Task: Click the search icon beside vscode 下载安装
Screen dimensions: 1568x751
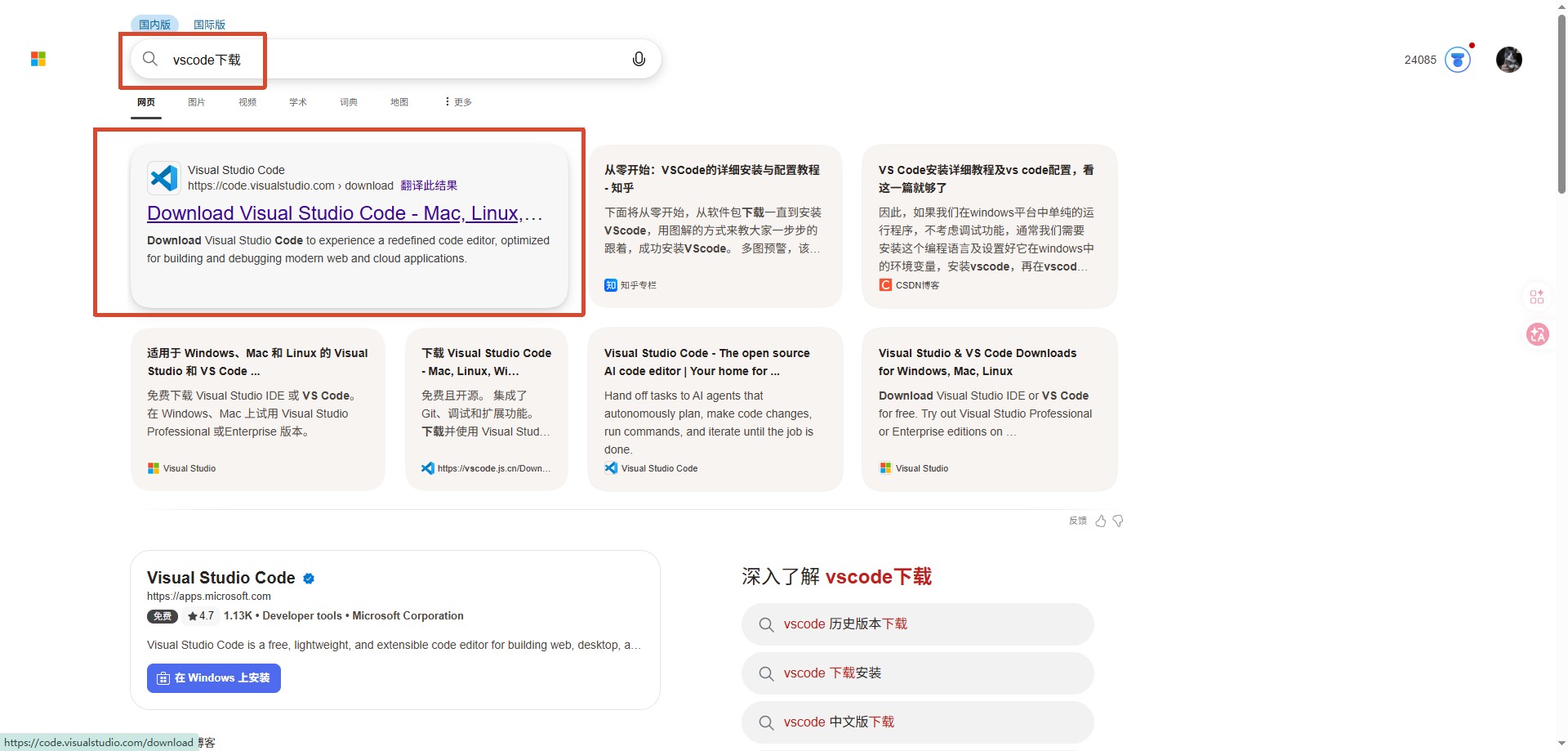Action: pos(766,674)
